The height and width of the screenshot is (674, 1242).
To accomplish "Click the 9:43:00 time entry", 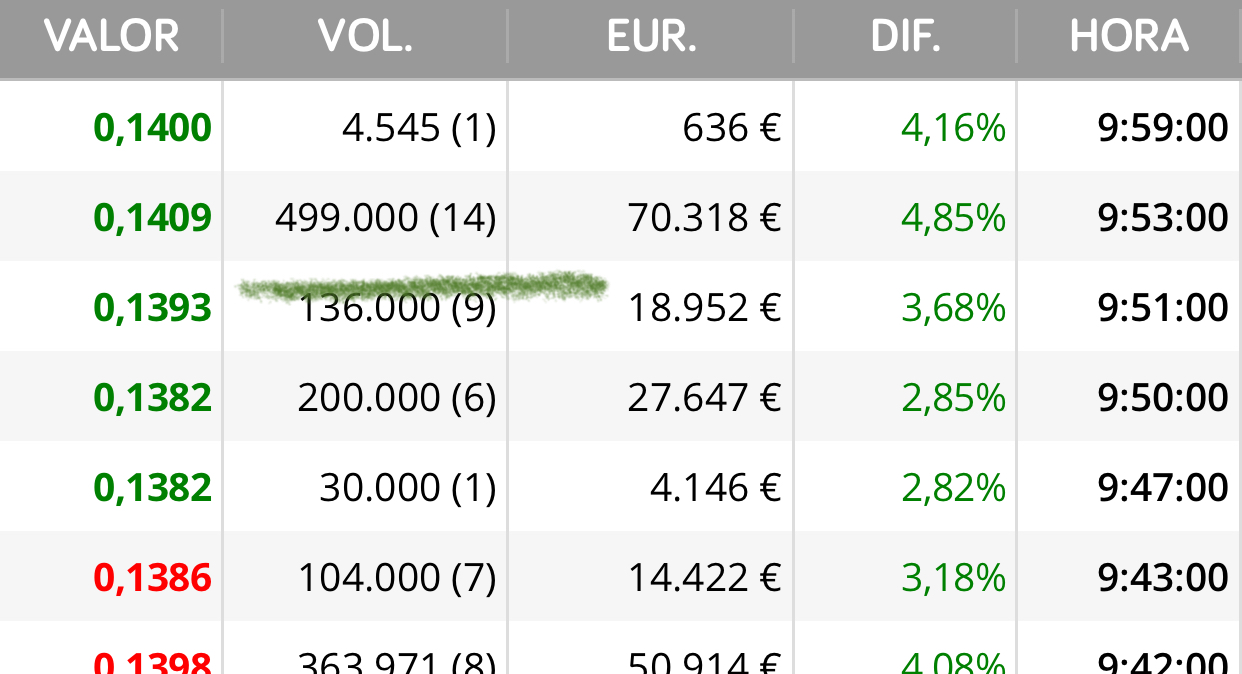I will click(1163, 578).
